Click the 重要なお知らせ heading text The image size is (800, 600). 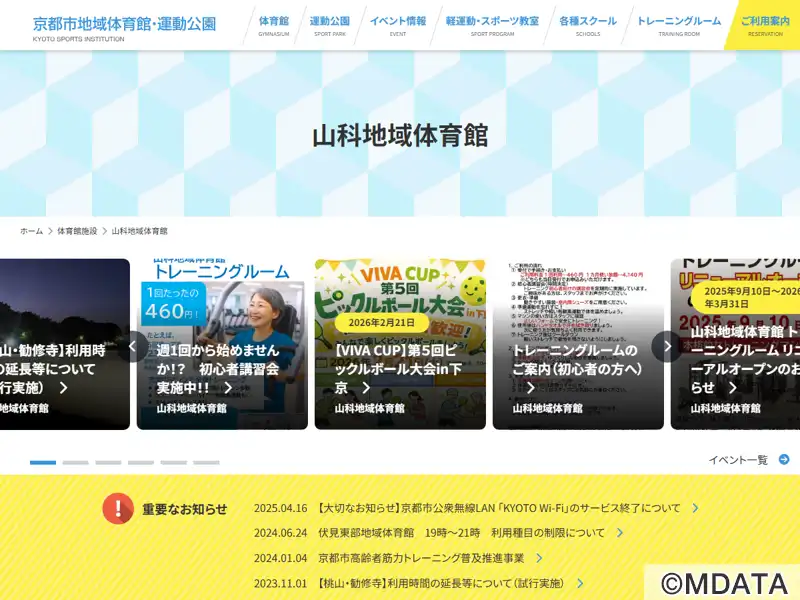coord(185,509)
